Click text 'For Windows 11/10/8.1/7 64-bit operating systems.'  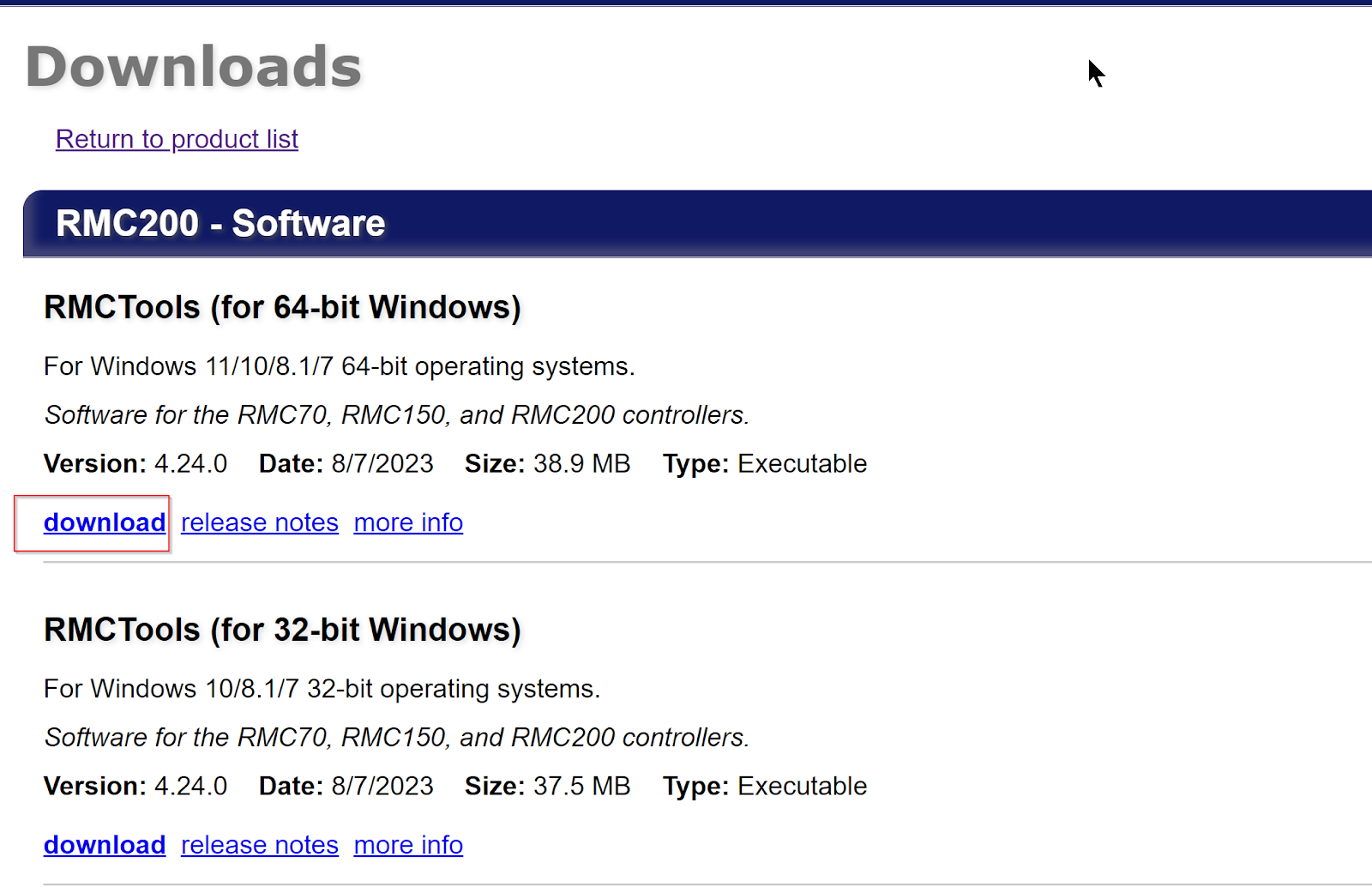340,367
